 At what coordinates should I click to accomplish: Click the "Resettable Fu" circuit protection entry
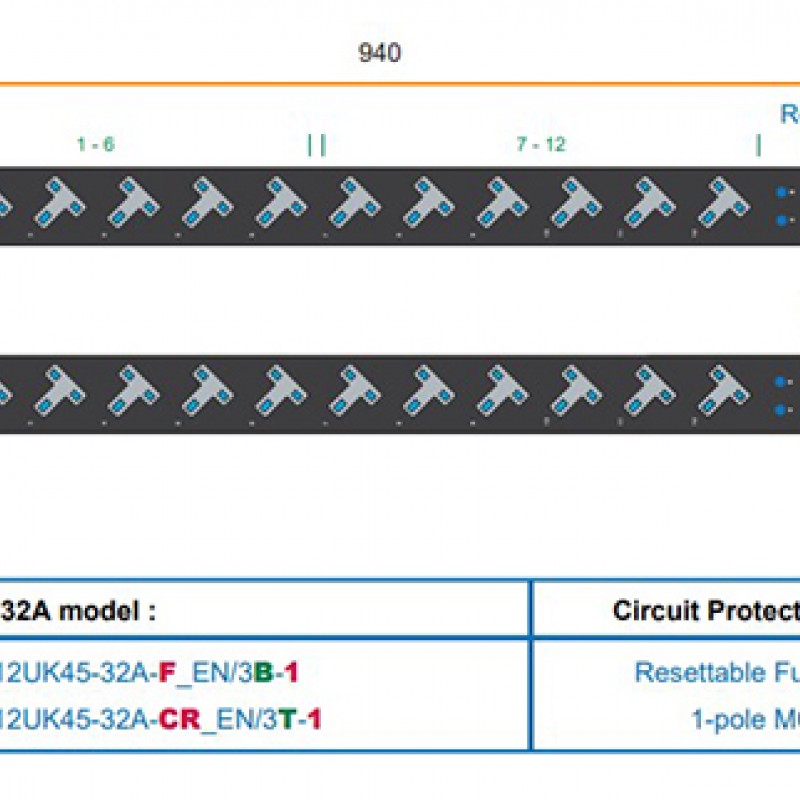pyautogui.click(x=716, y=672)
